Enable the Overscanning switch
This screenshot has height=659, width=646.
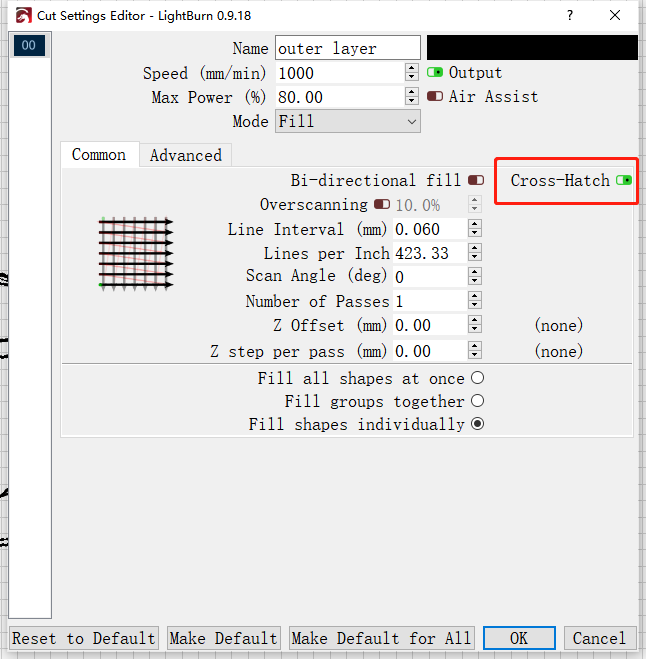(382, 204)
